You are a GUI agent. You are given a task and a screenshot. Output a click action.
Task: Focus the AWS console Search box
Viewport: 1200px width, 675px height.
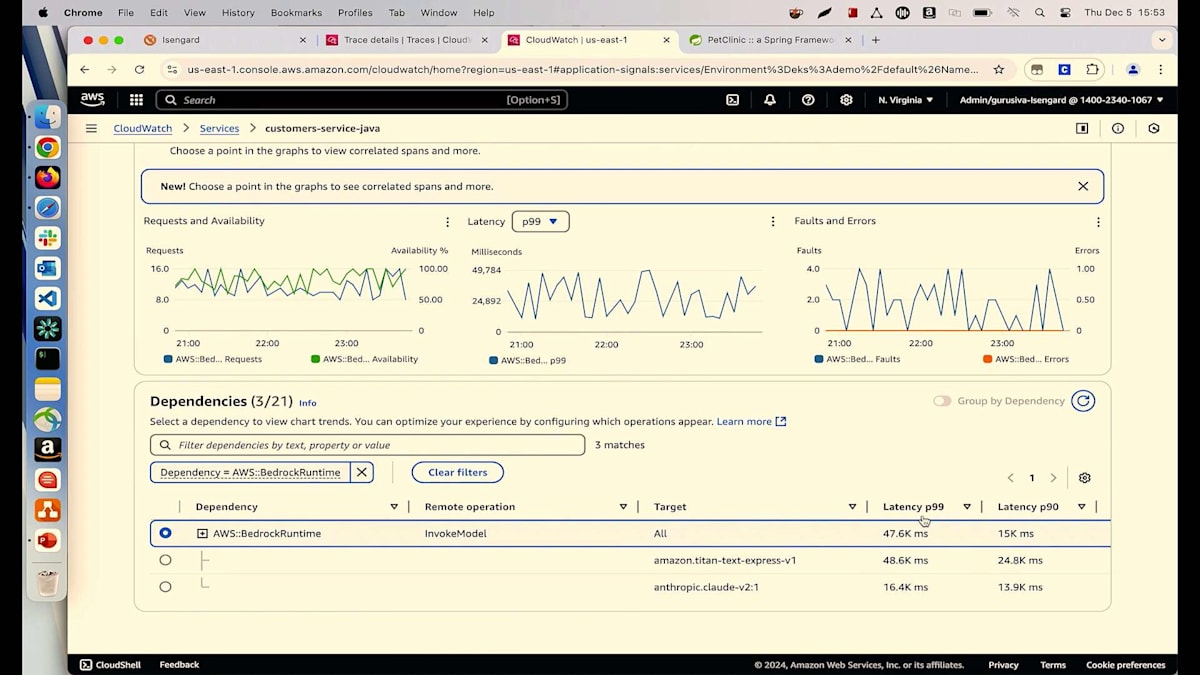click(x=362, y=100)
